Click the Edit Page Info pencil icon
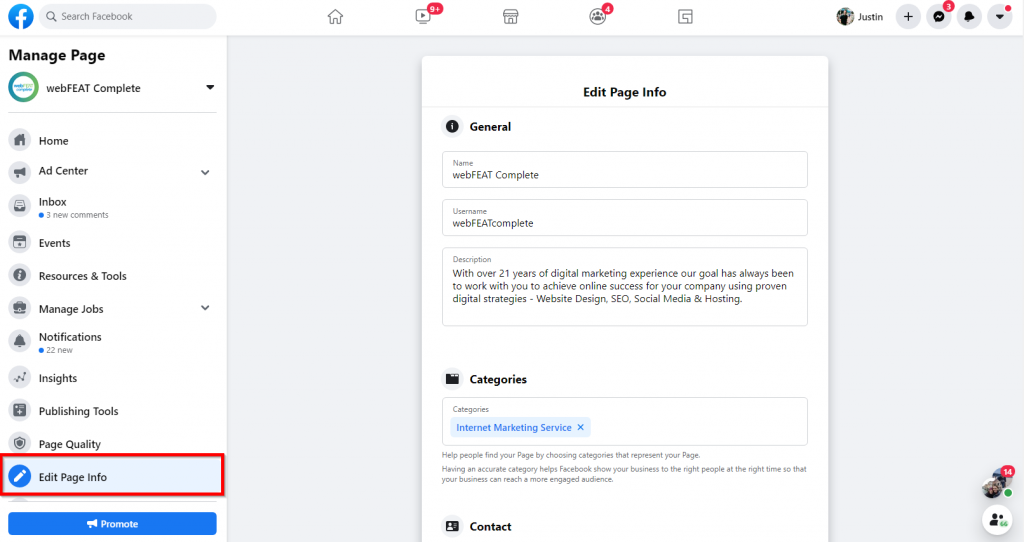 [x=20, y=476]
